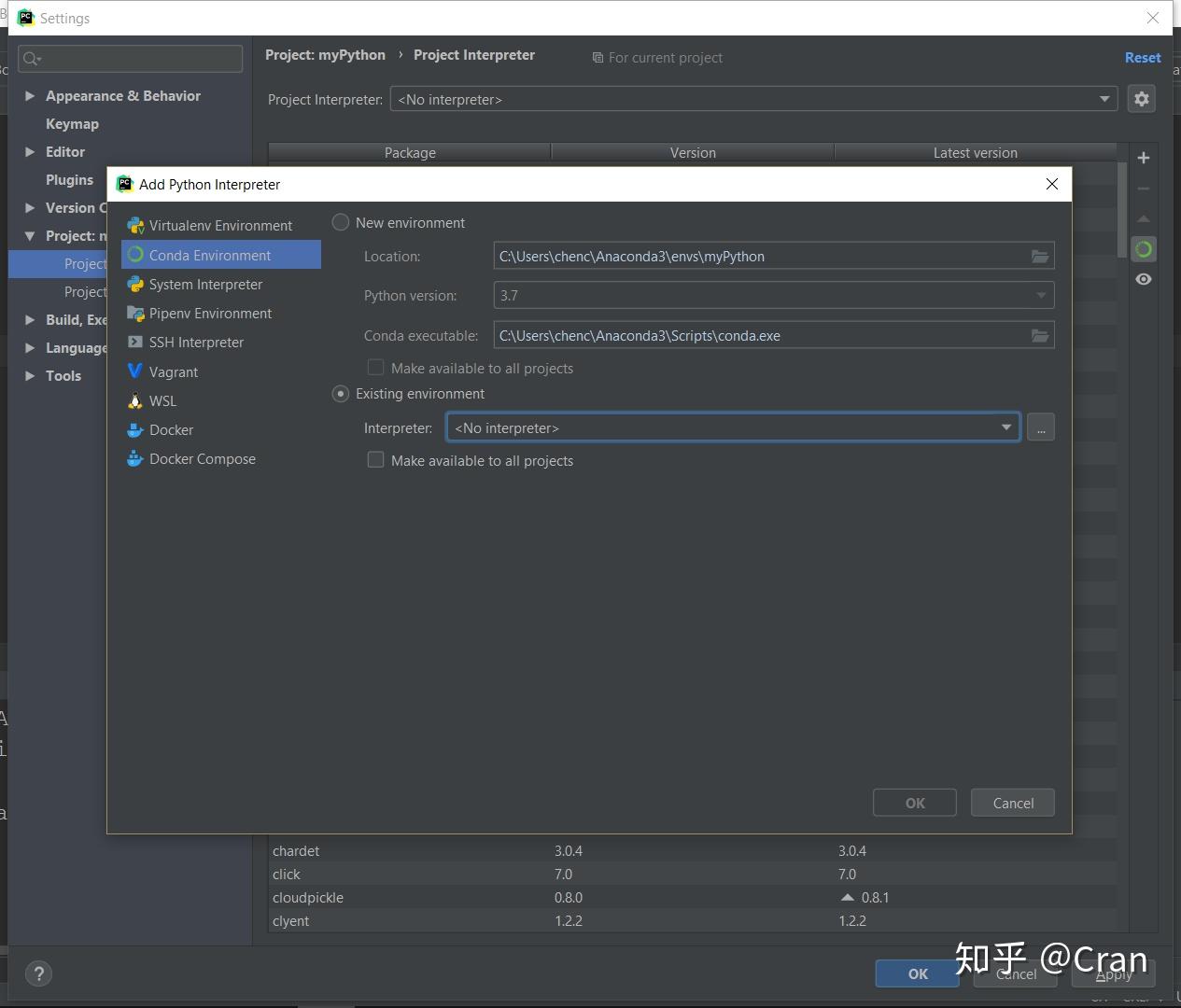Select the clyent package row
The image size is (1181, 1008).
[692, 921]
